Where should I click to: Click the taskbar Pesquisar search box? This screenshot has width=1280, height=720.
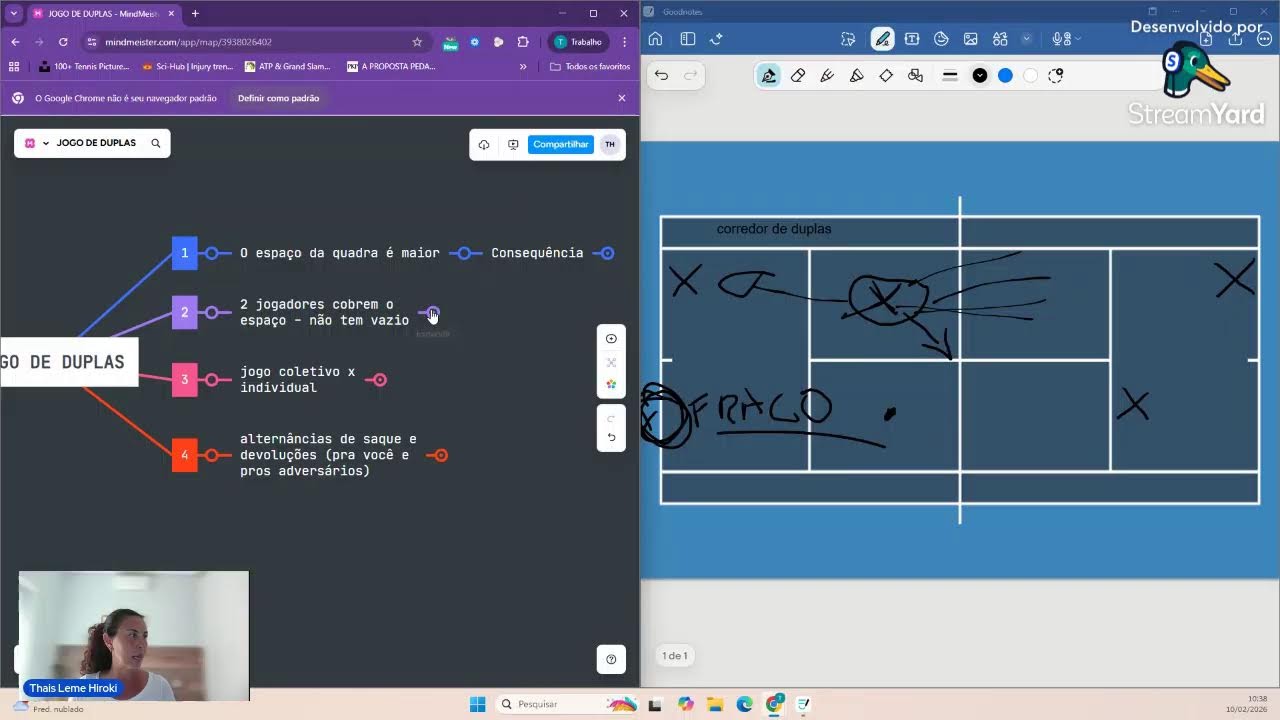click(x=567, y=704)
